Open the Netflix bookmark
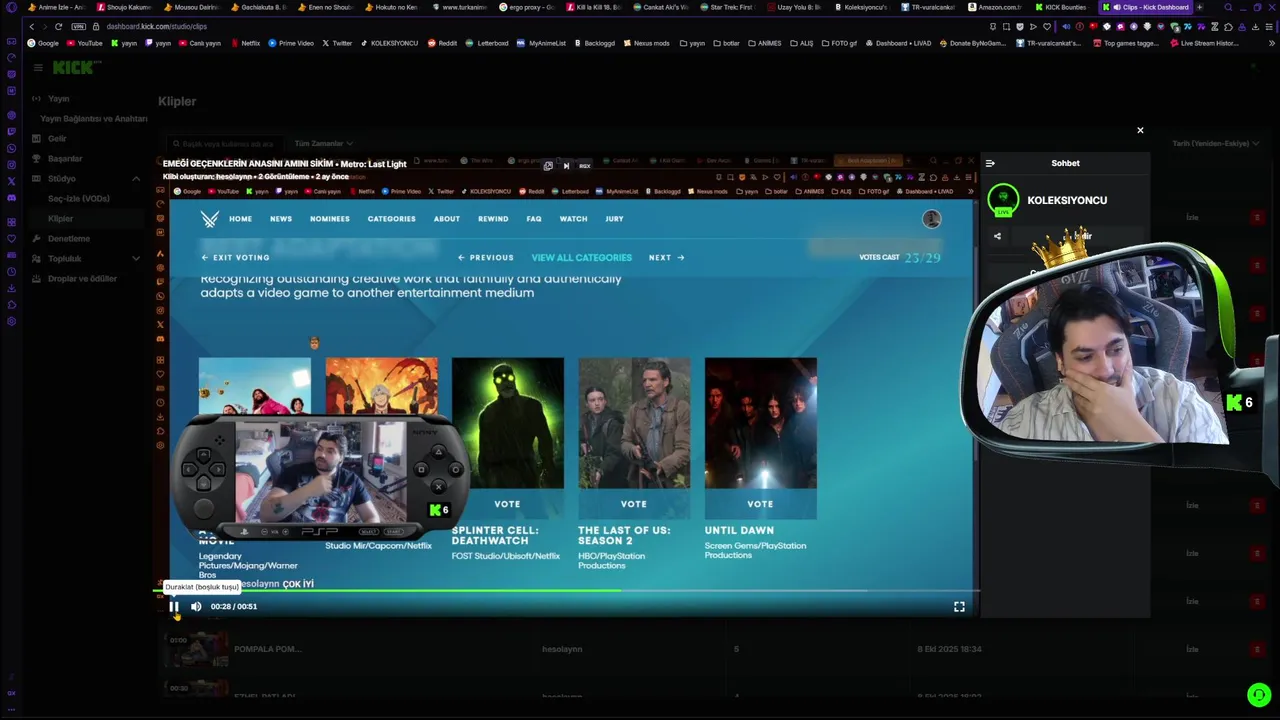This screenshot has height=720, width=1280. [x=245, y=43]
